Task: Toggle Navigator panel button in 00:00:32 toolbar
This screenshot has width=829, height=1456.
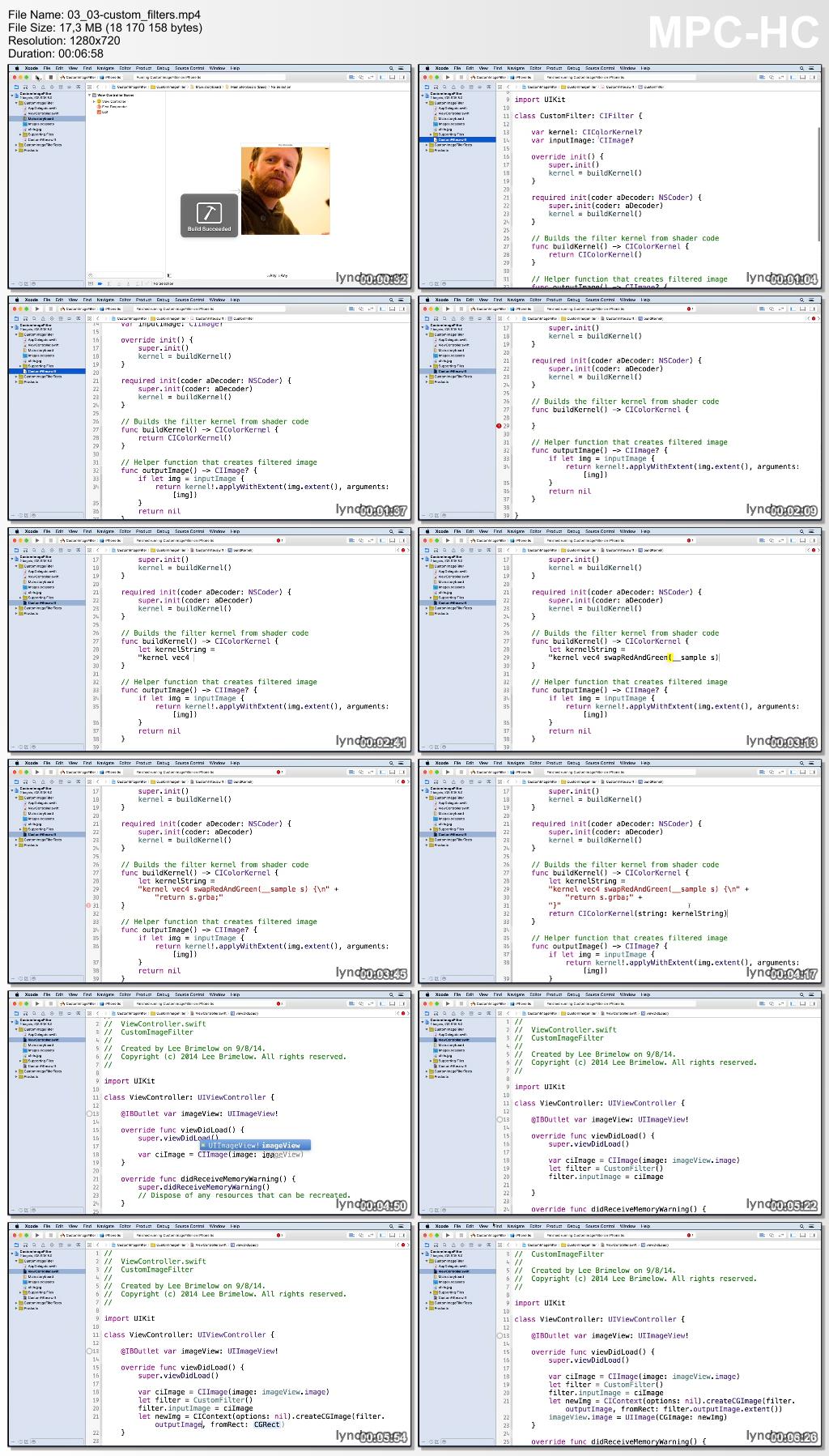Action: point(382,77)
